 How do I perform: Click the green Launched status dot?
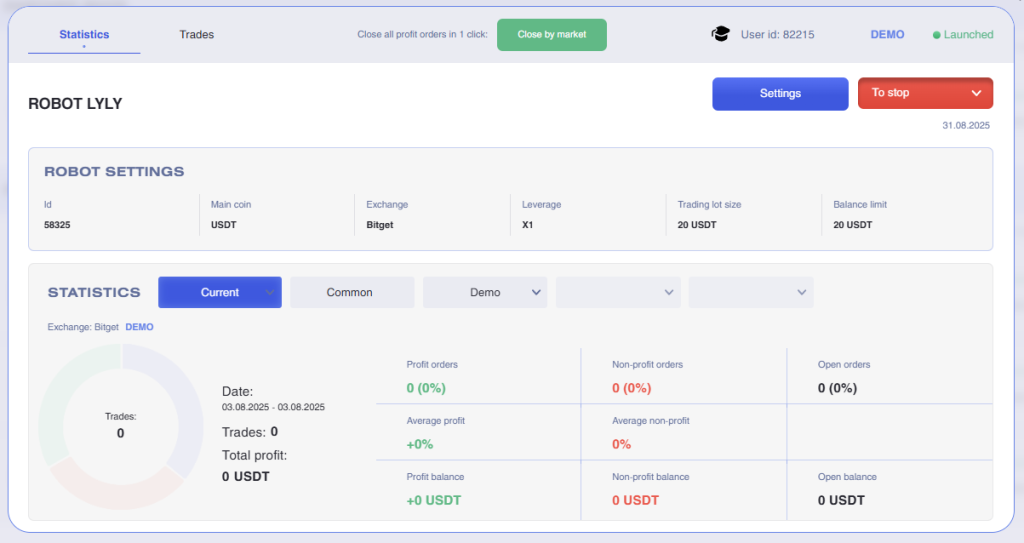(937, 35)
